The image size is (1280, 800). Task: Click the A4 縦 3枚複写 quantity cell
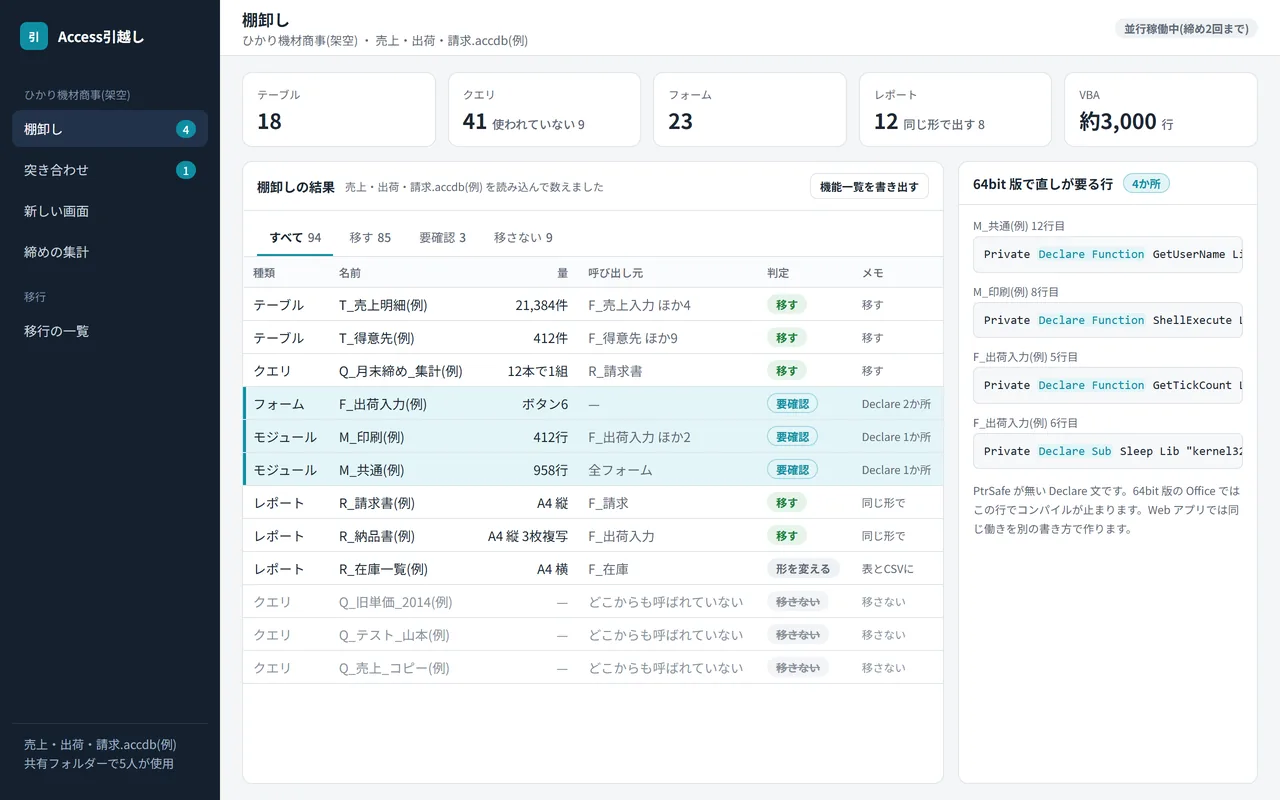[528, 536]
